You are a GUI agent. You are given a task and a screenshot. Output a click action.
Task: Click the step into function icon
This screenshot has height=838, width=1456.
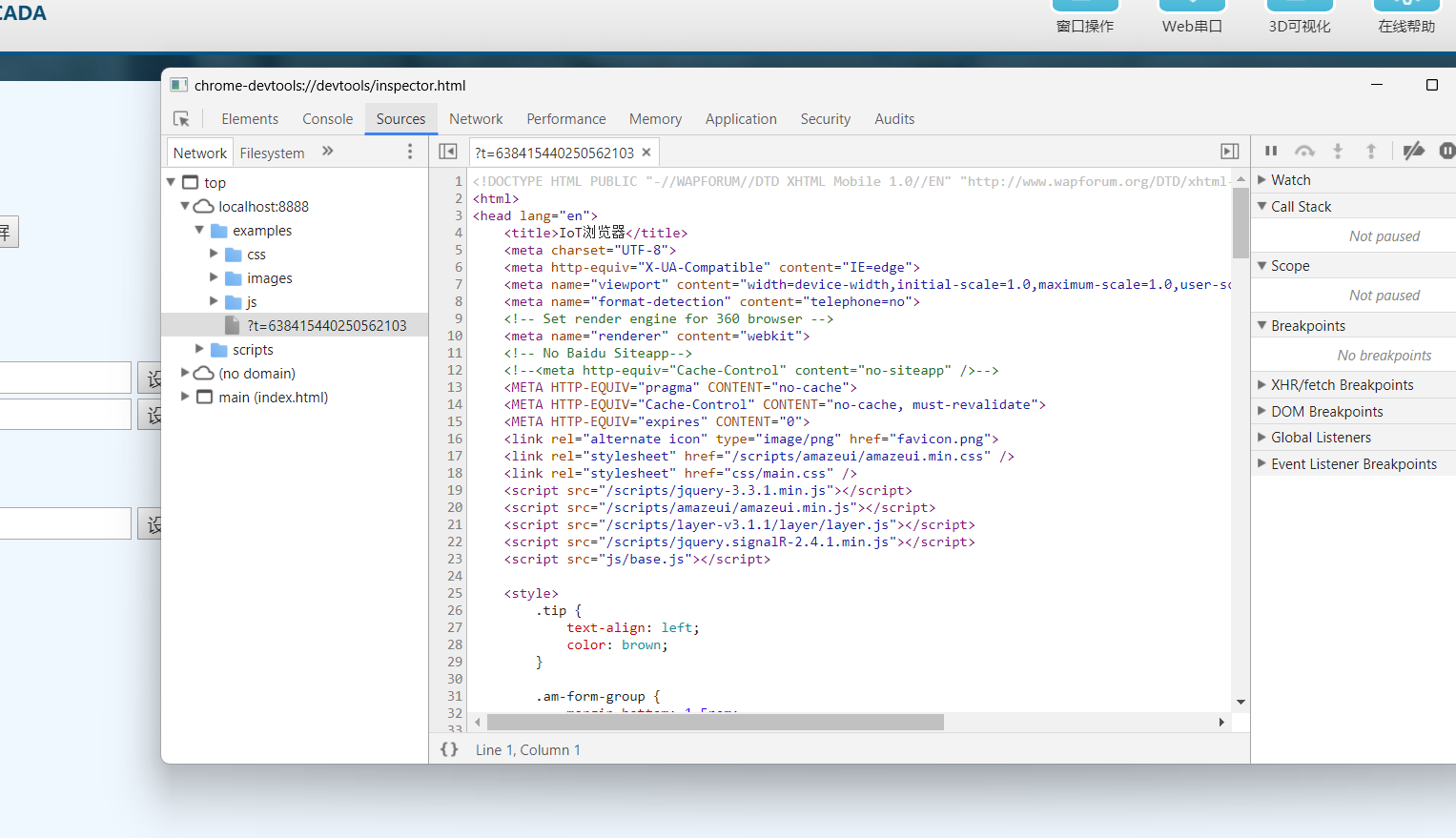pos(1338,151)
